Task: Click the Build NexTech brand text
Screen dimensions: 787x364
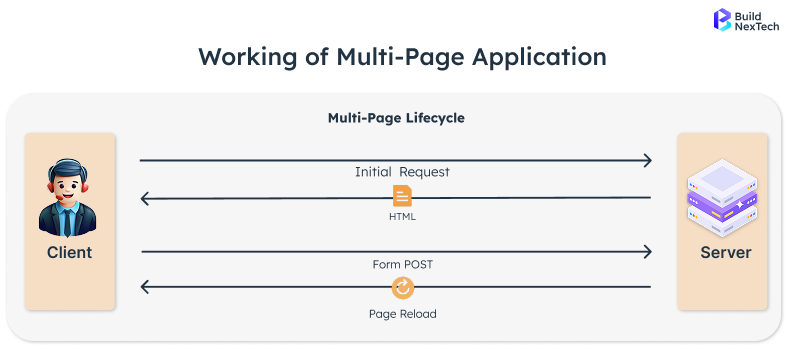Action: 756,21
